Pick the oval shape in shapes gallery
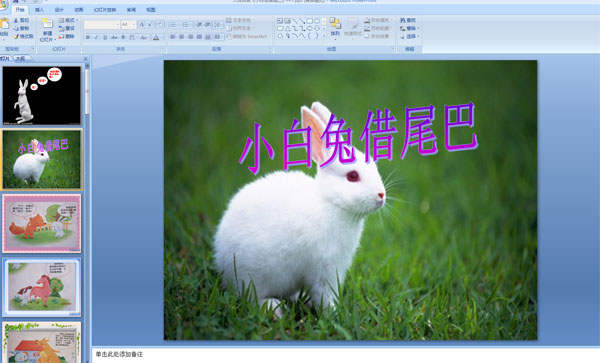The height and width of the screenshot is (363, 600). point(317,21)
